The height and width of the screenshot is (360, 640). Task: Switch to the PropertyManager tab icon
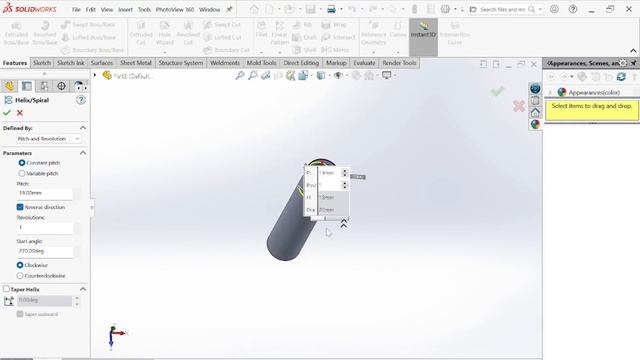point(27,86)
